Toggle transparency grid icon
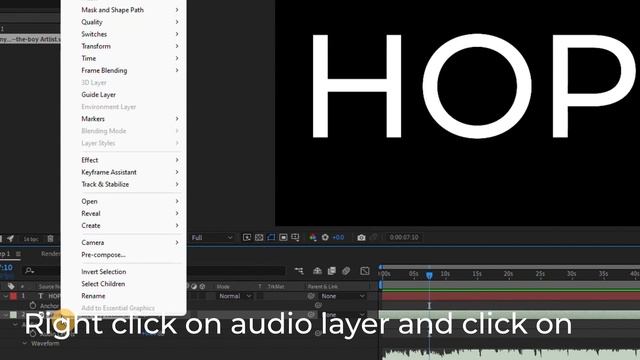The image size is (640, 360). (x=259, y=237)
